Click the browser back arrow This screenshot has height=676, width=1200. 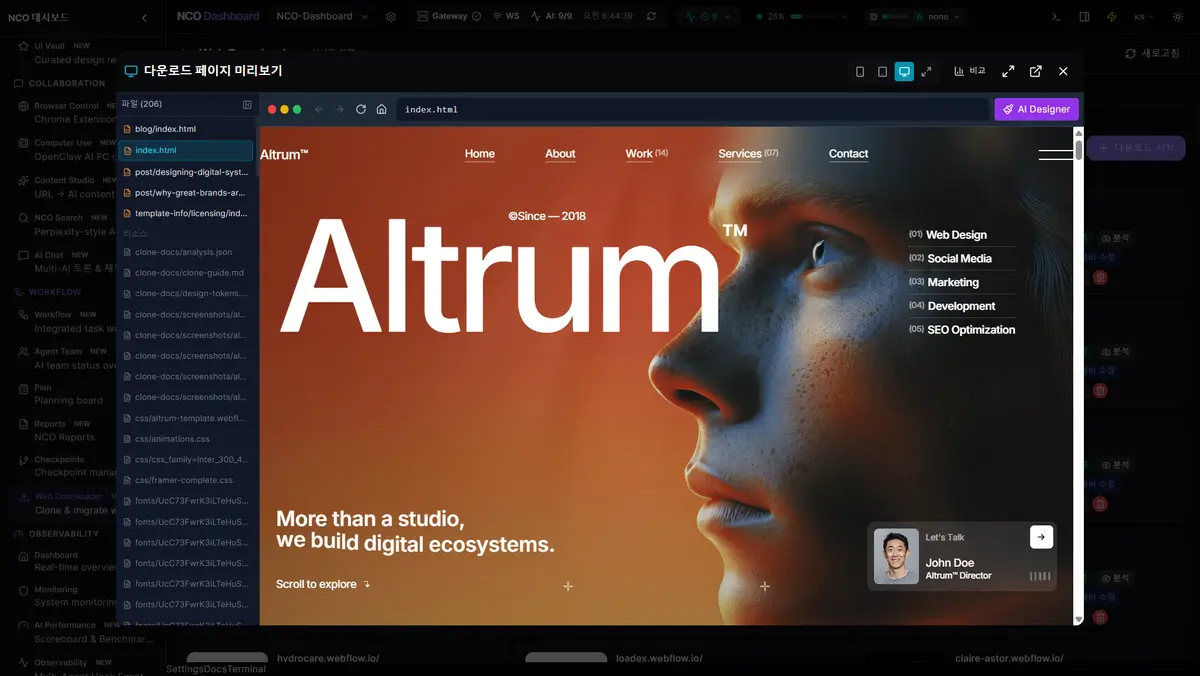(319, 109)
